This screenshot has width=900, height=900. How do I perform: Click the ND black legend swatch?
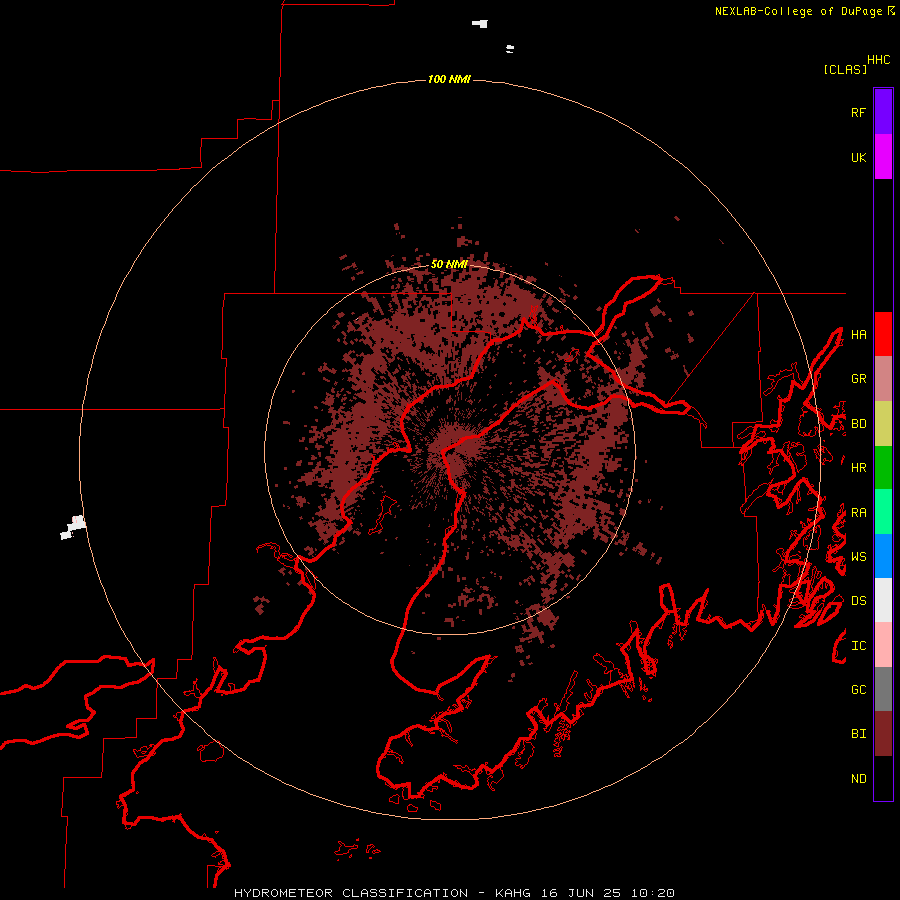tap(883, 778)
